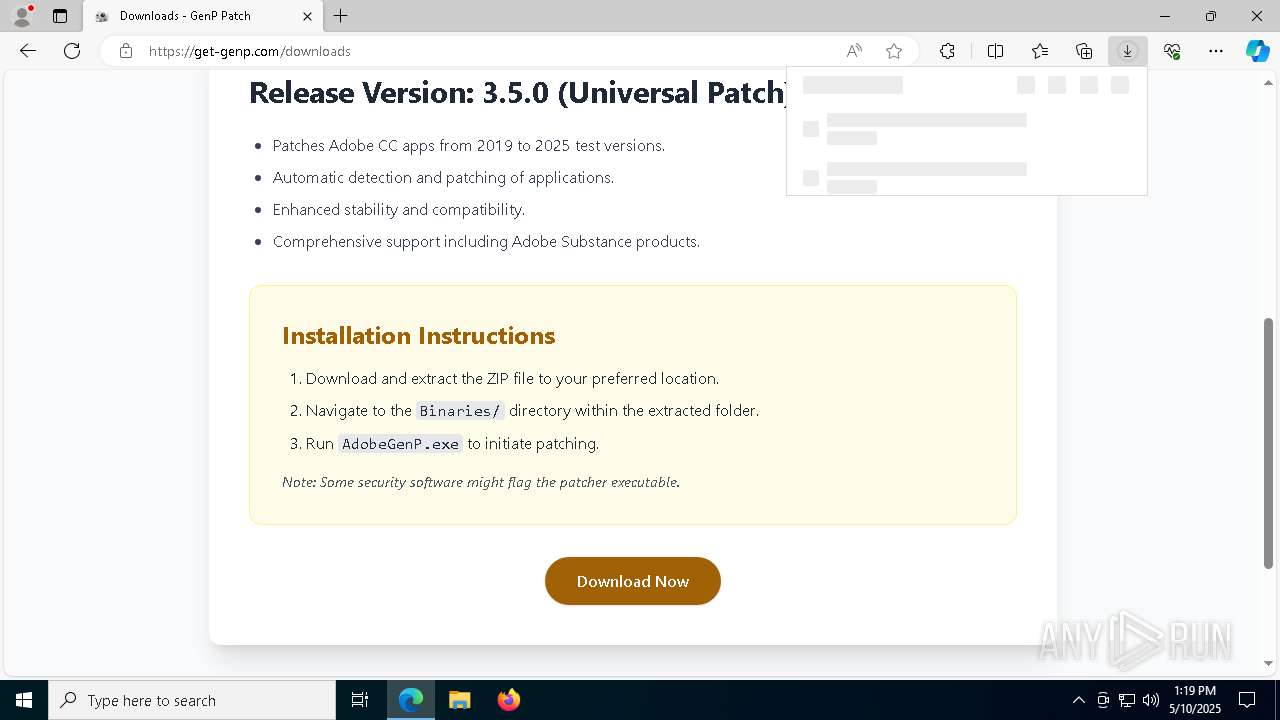The image size is (1280, 720).
Task: Open the Edge profile icon
Action: pyautogui.click(x=21, y=16)
